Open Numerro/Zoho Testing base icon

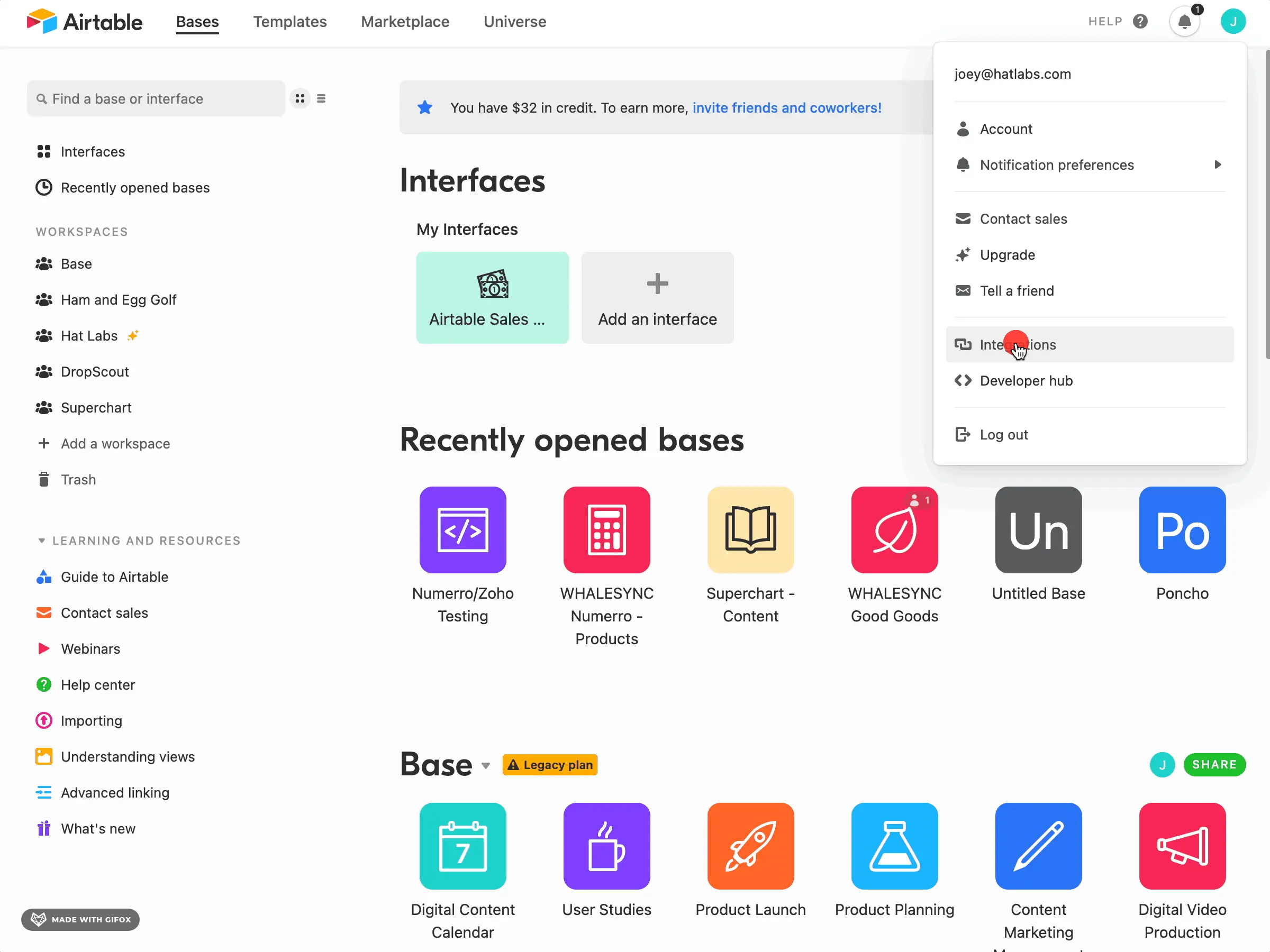coord(463,529)
